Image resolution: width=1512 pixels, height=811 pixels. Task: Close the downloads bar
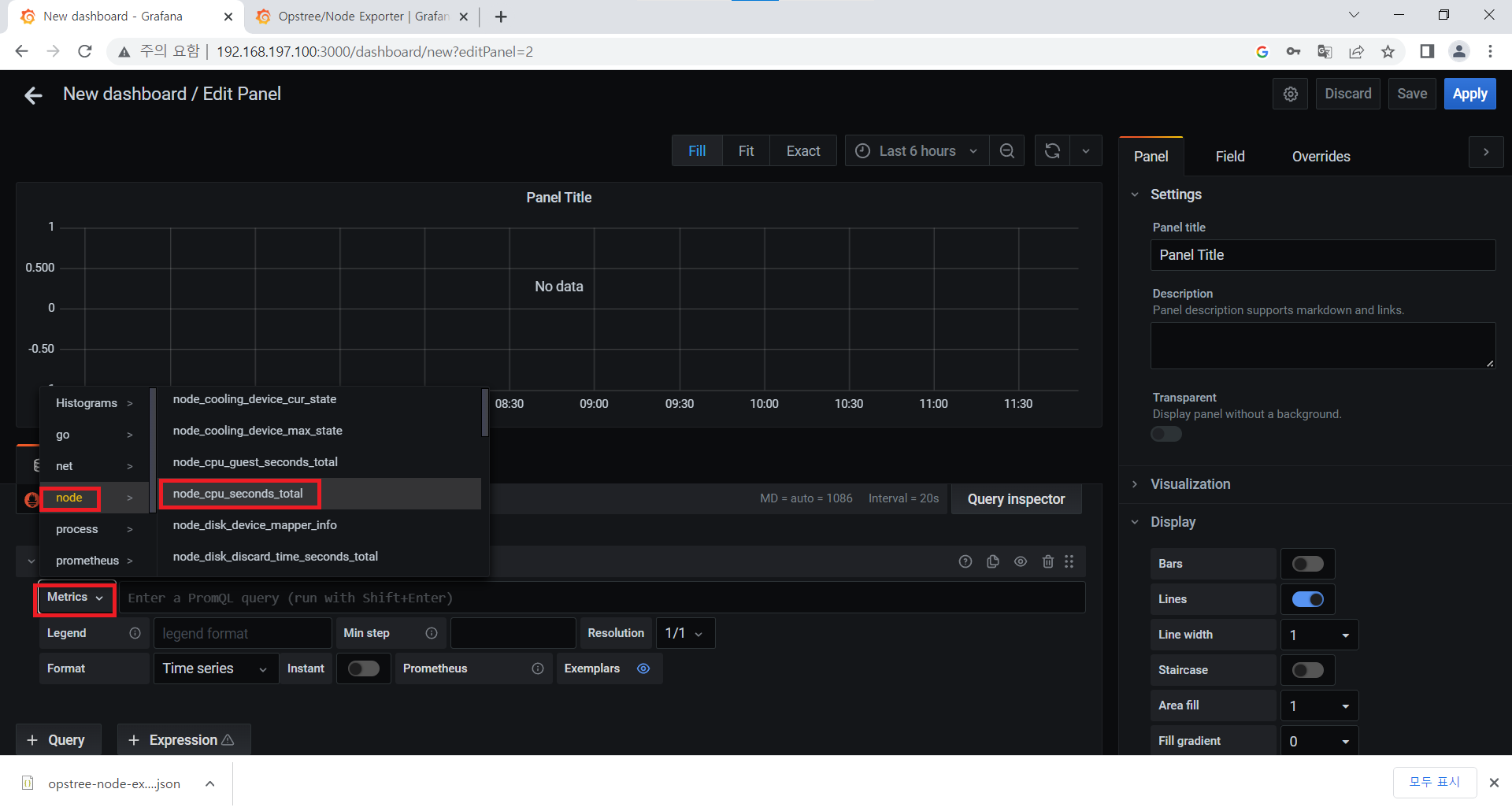[1494, 782]
